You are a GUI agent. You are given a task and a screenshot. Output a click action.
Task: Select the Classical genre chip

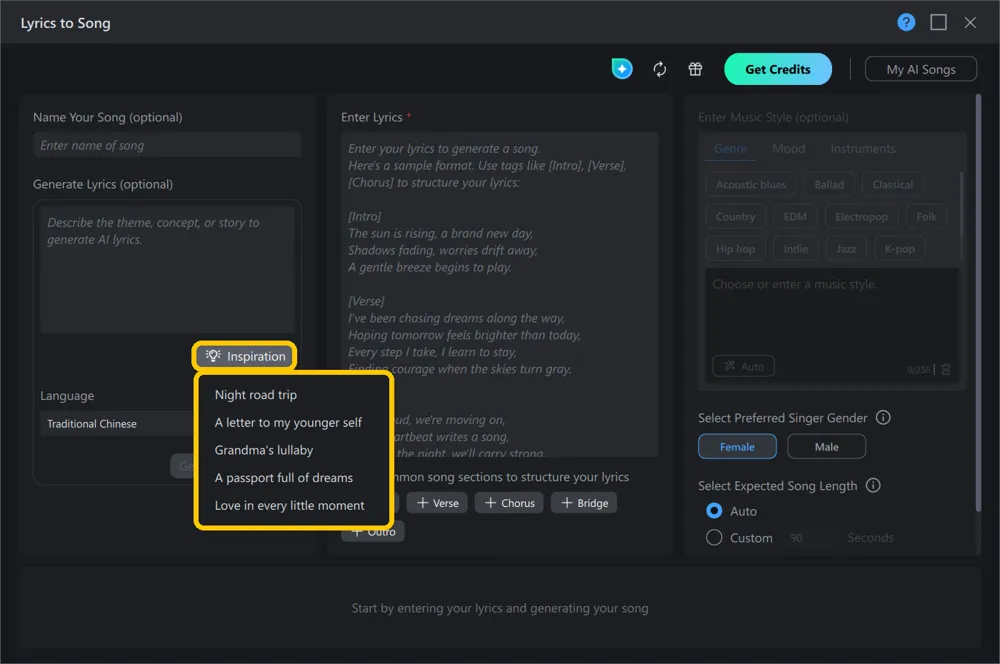tap(892, 184)
